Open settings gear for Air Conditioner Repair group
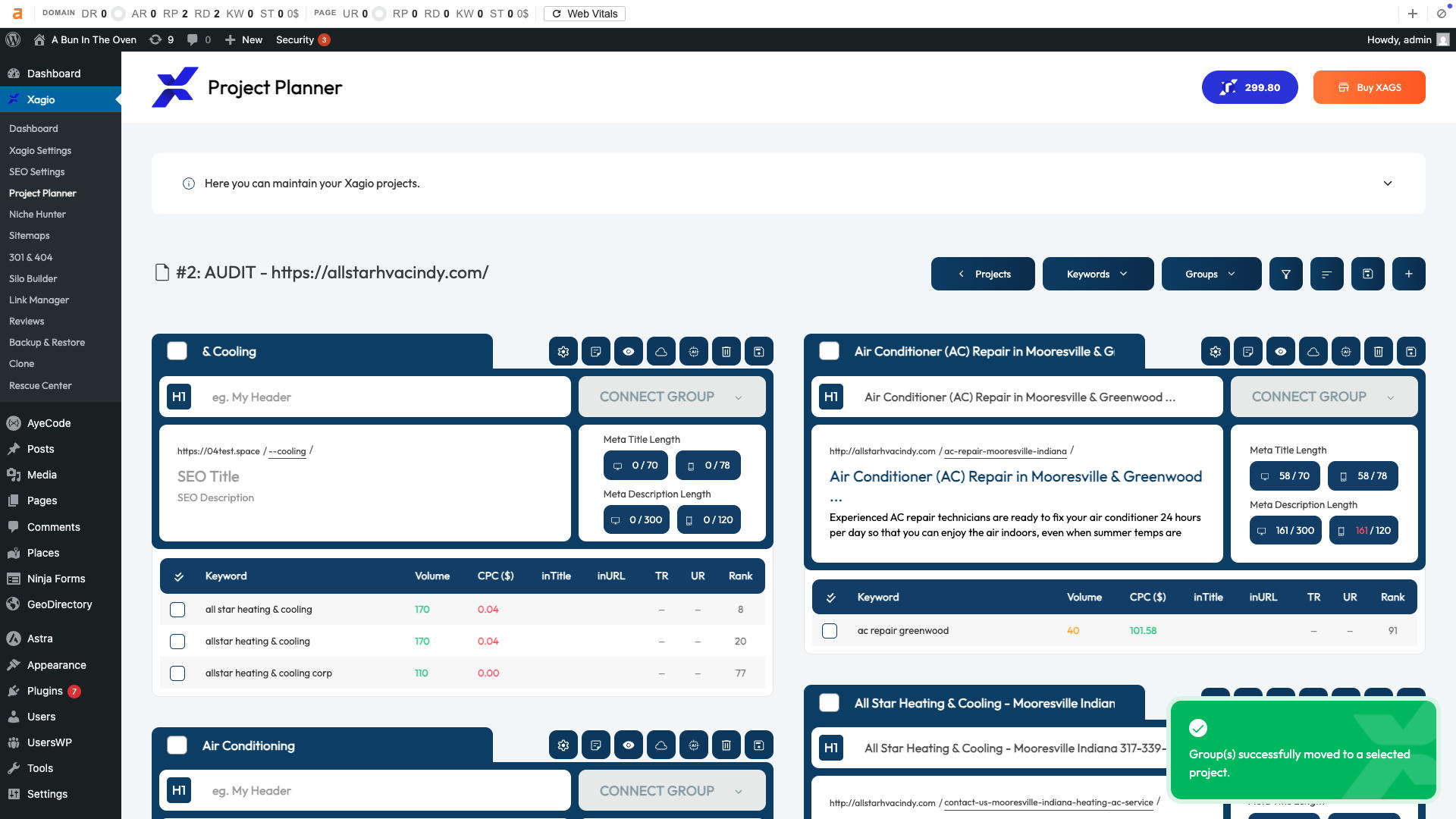This screenshot has width=1456, height=819. (1216, 352)
